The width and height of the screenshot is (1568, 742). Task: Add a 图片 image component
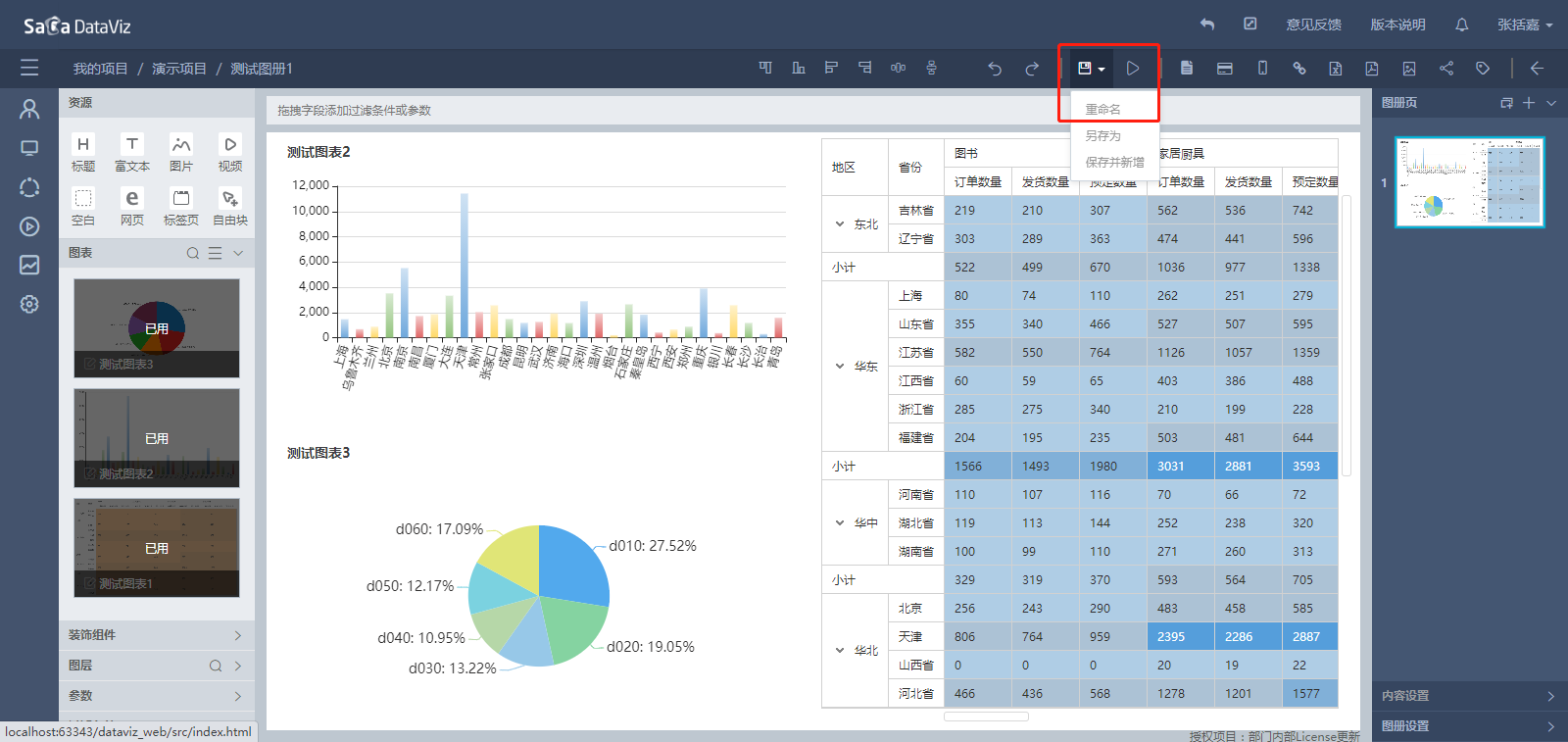pos(181,153)
